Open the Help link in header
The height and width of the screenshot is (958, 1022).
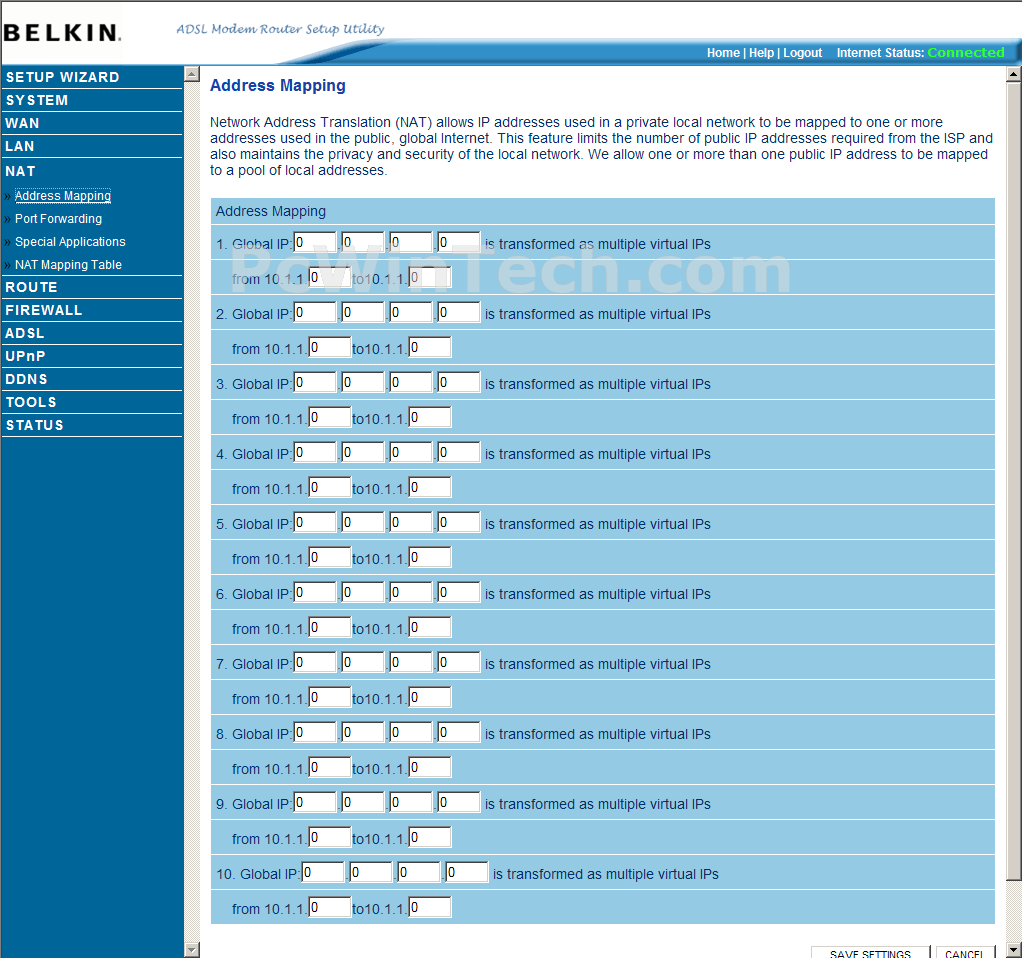[761, 53]
